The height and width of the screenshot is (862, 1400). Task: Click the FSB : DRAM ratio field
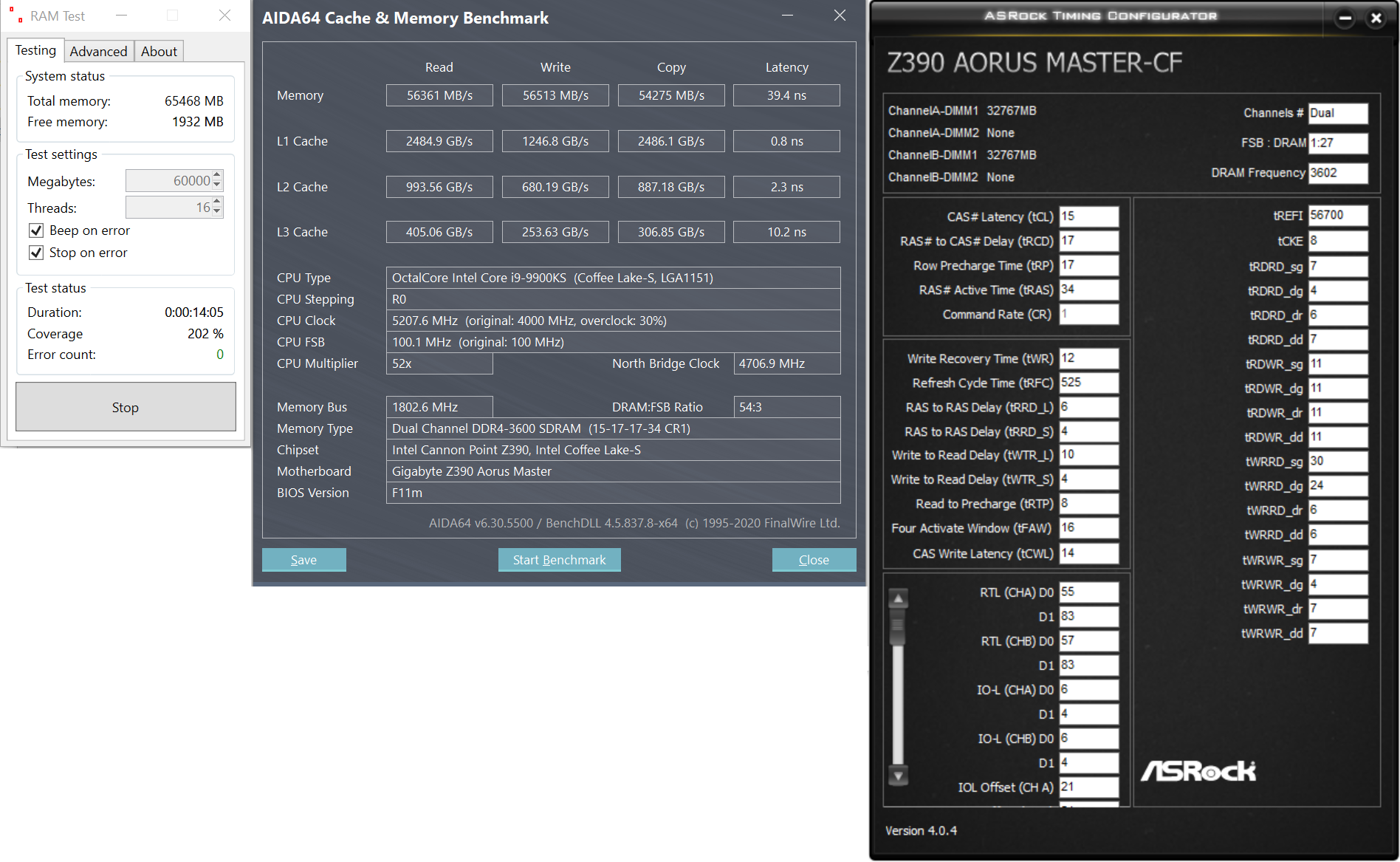click(1338, 143)
